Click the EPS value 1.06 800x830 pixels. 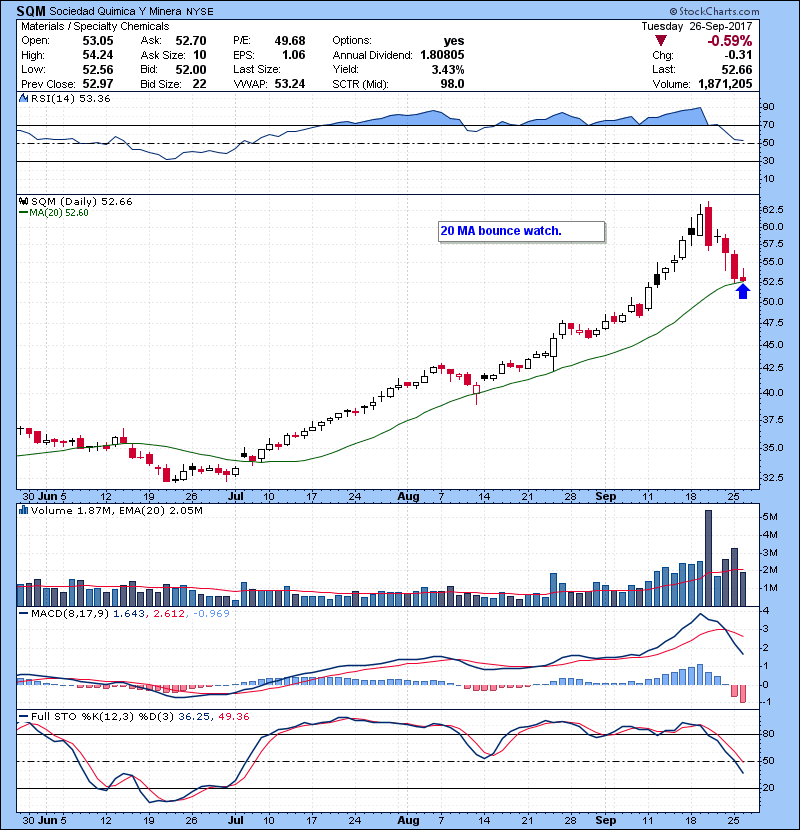point(293,55)
